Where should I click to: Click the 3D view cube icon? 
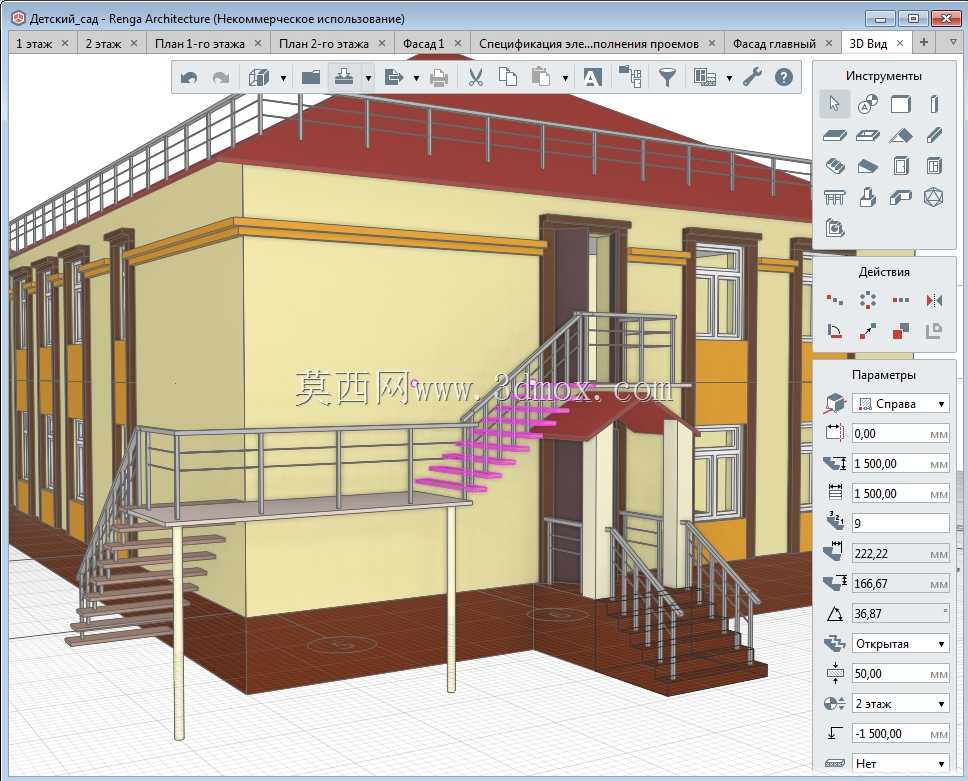click(x=259, y=77)
